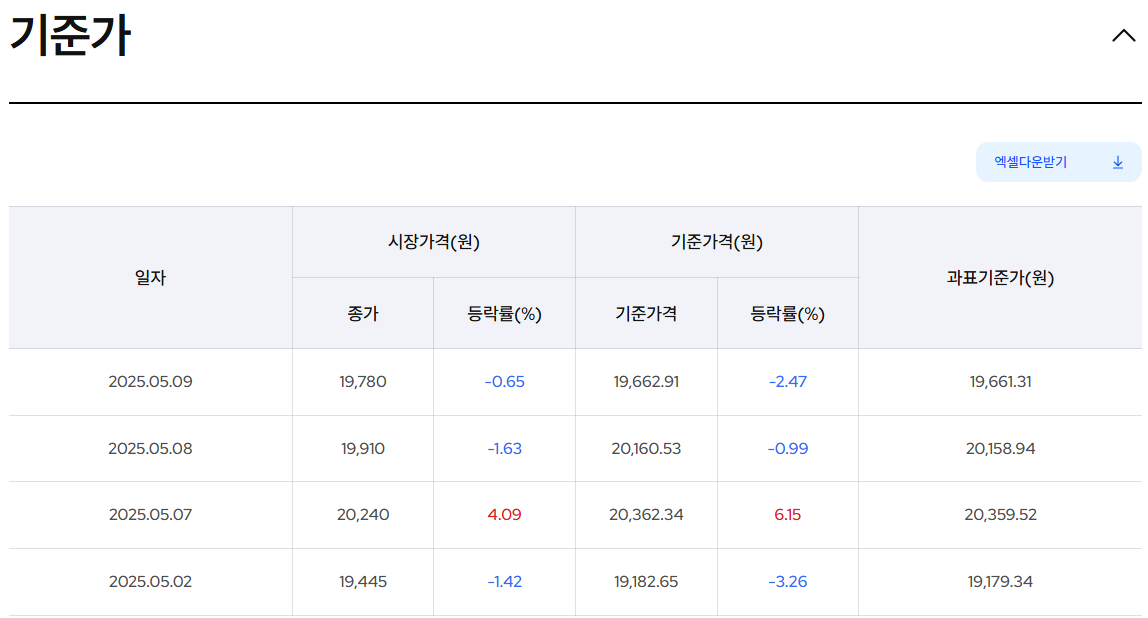Click 등락률(%) under 시장가격

click(x=504, y=313)
